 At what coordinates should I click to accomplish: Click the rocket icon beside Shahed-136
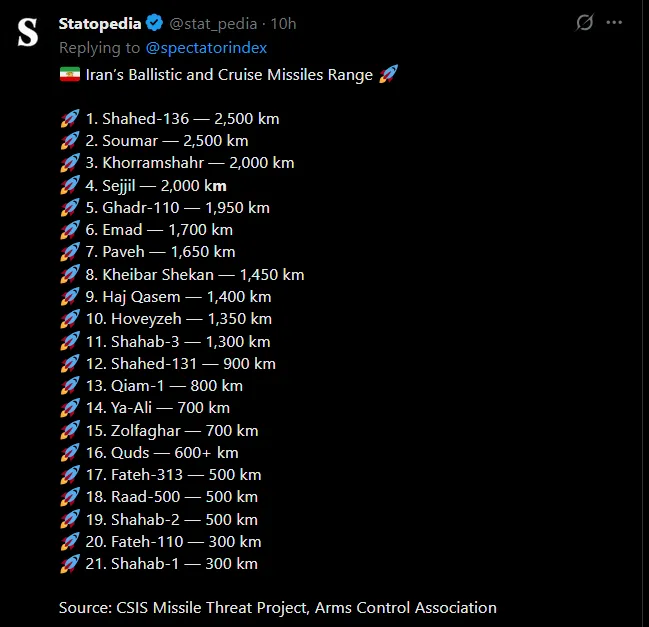coord(70,119)
